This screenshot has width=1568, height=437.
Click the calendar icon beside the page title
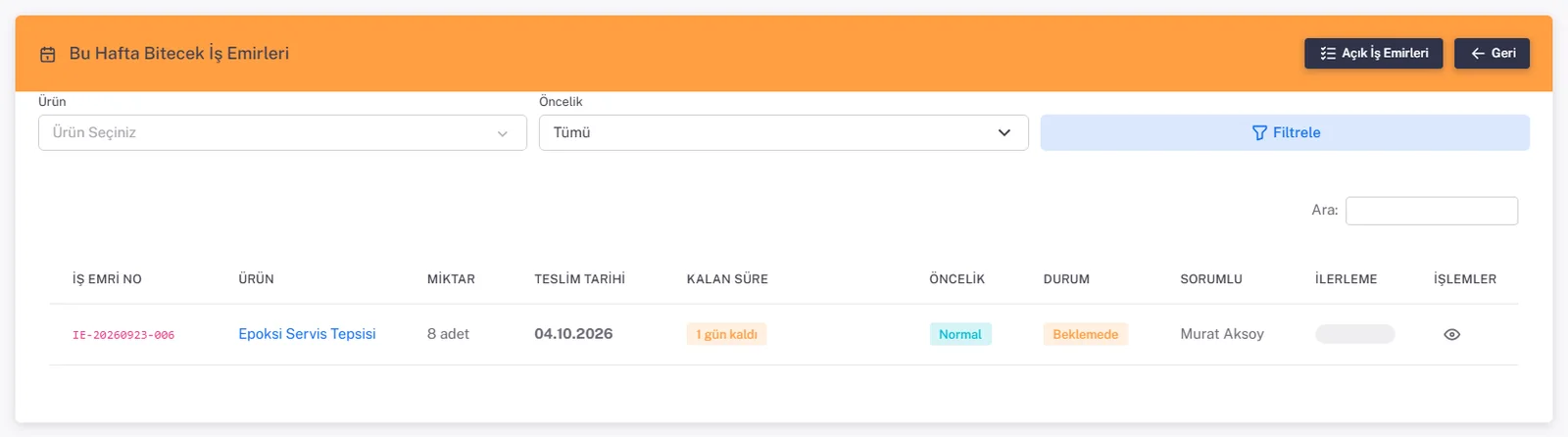pos(47,55)
